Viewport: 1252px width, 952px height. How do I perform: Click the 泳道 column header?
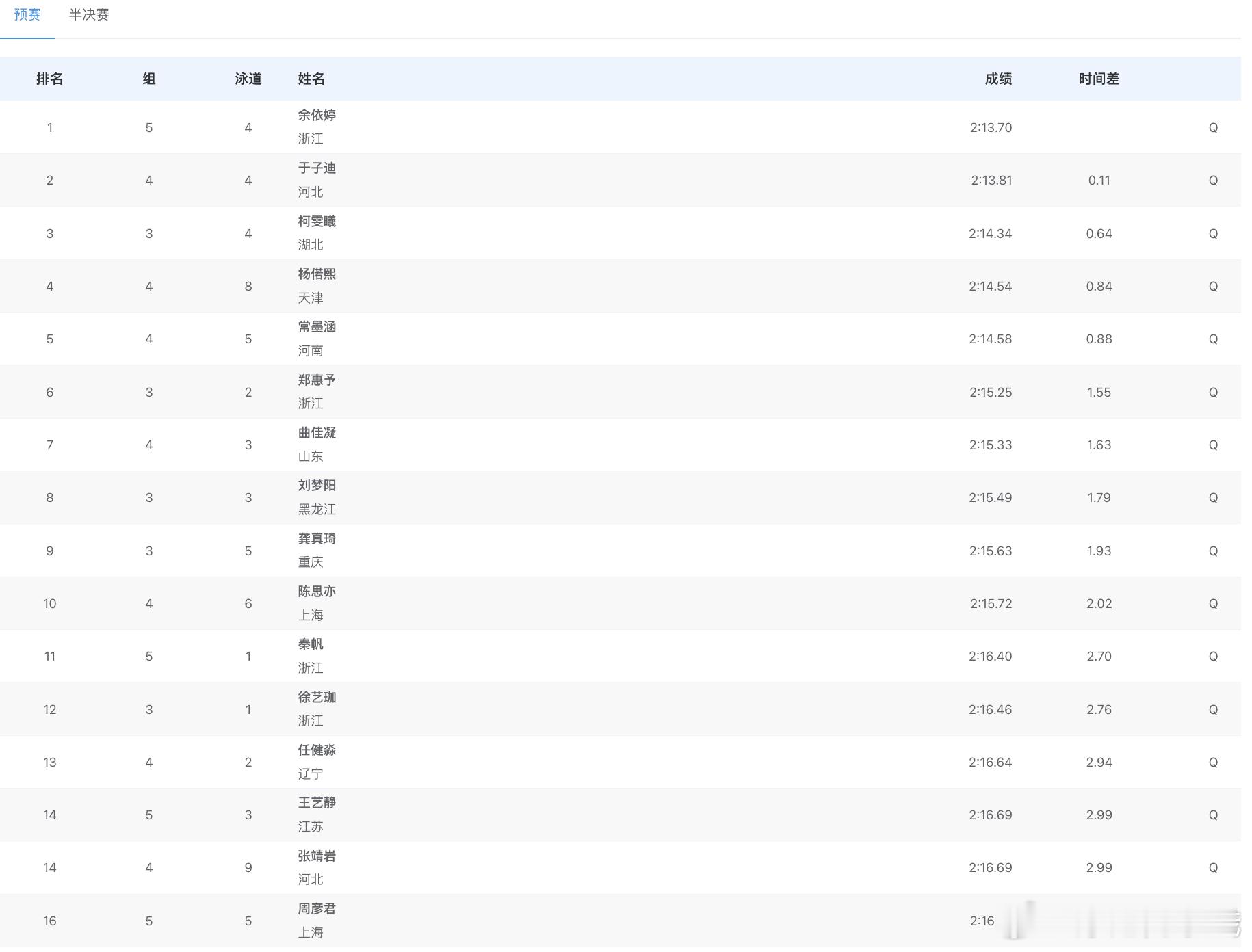click(x=248, y=79)
